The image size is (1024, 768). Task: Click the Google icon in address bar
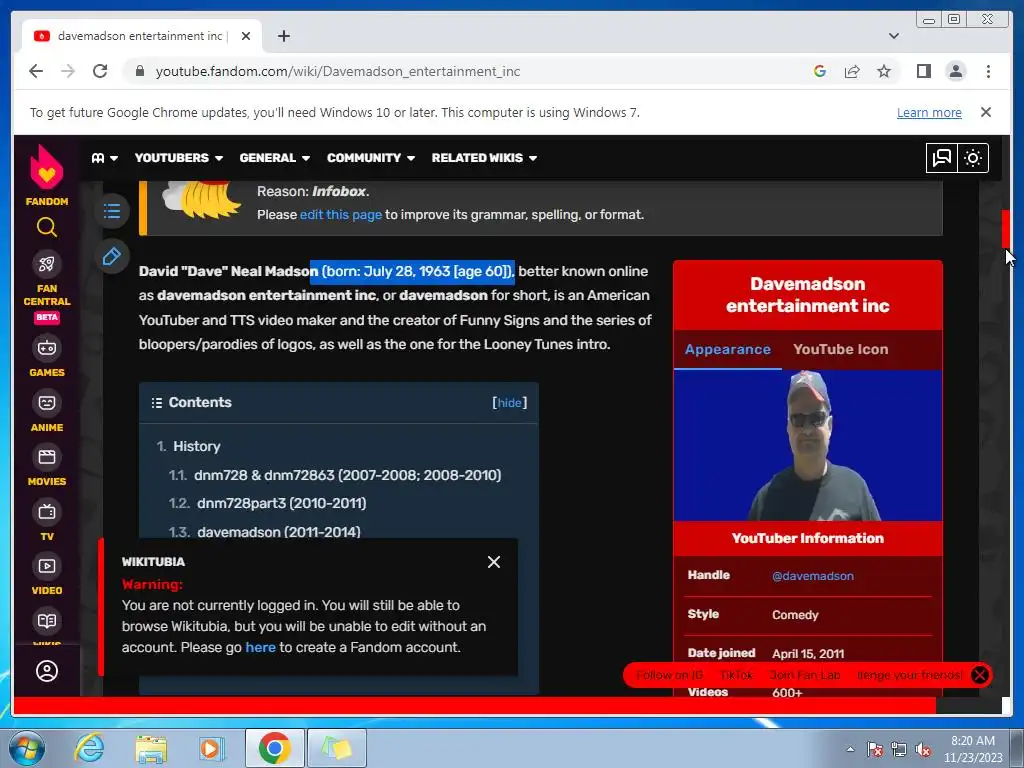click(820, 71)
